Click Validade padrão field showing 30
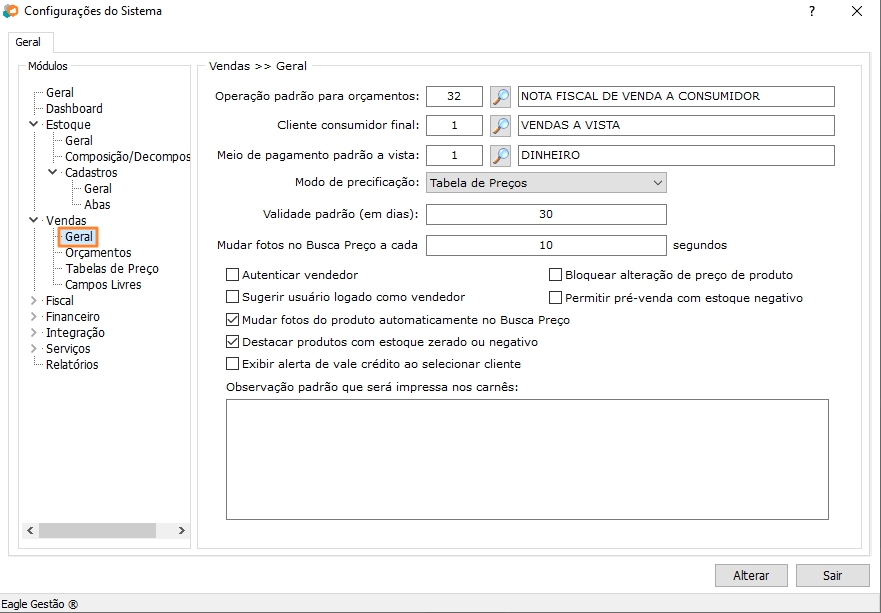 pyautogui.click(x=546, y=214)
